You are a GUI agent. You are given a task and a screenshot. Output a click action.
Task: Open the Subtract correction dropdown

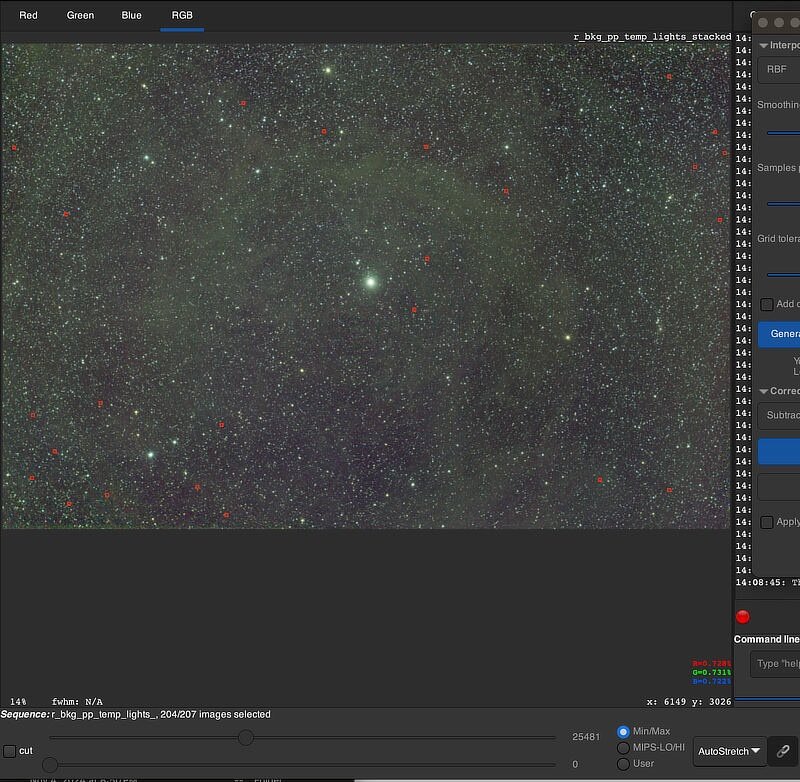point(780,414)
